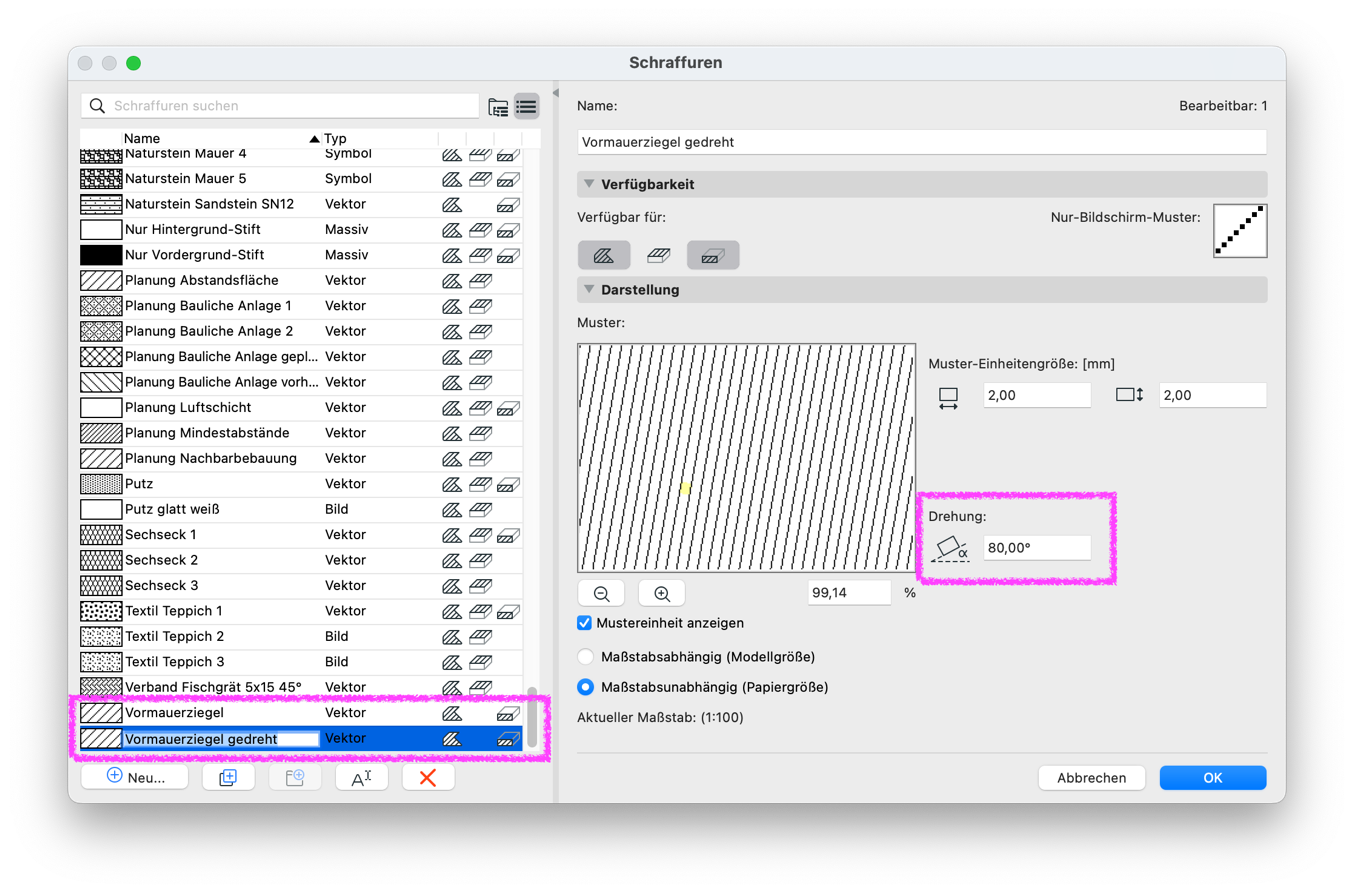This screenshot has width=1354, height=893.
Task: Click the Schraffuren suchen search field
Action: [280, 106]
